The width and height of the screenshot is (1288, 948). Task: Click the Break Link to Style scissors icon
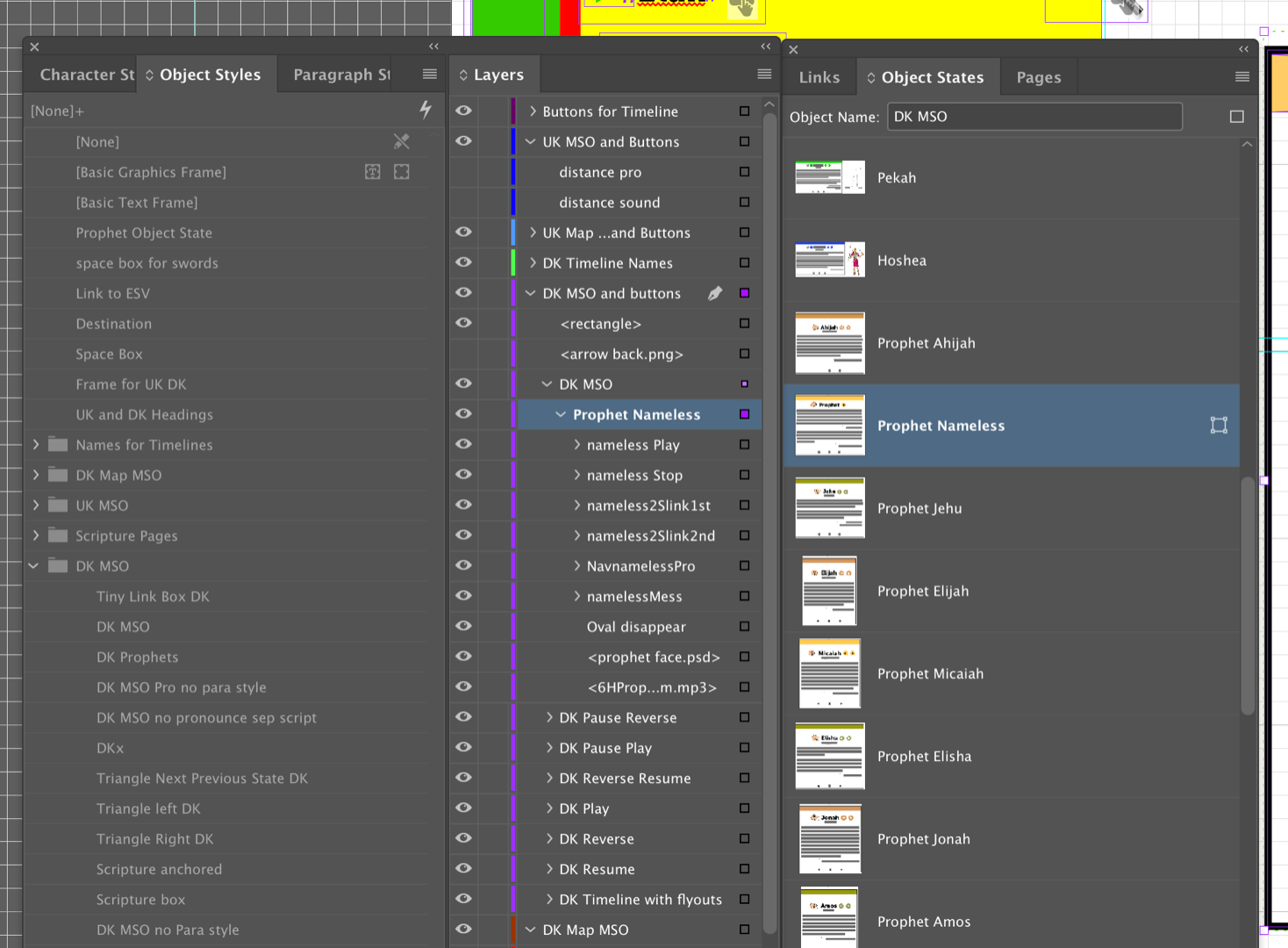coord(401,141)
